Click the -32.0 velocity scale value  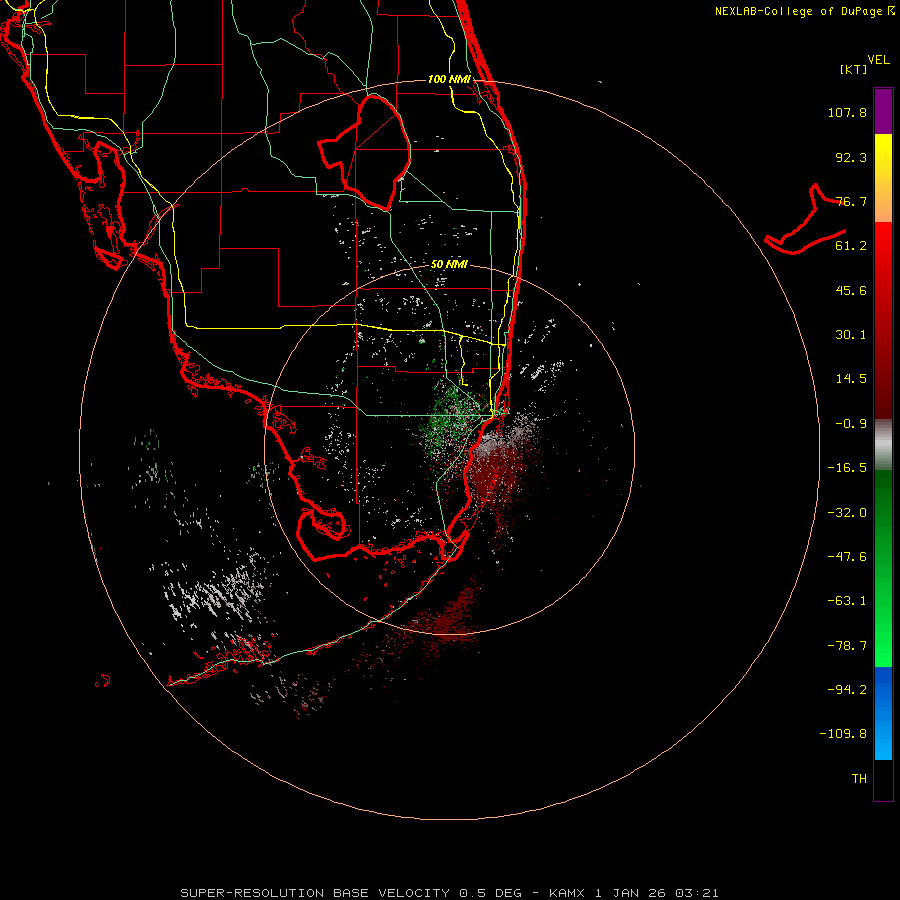point(847,513)
